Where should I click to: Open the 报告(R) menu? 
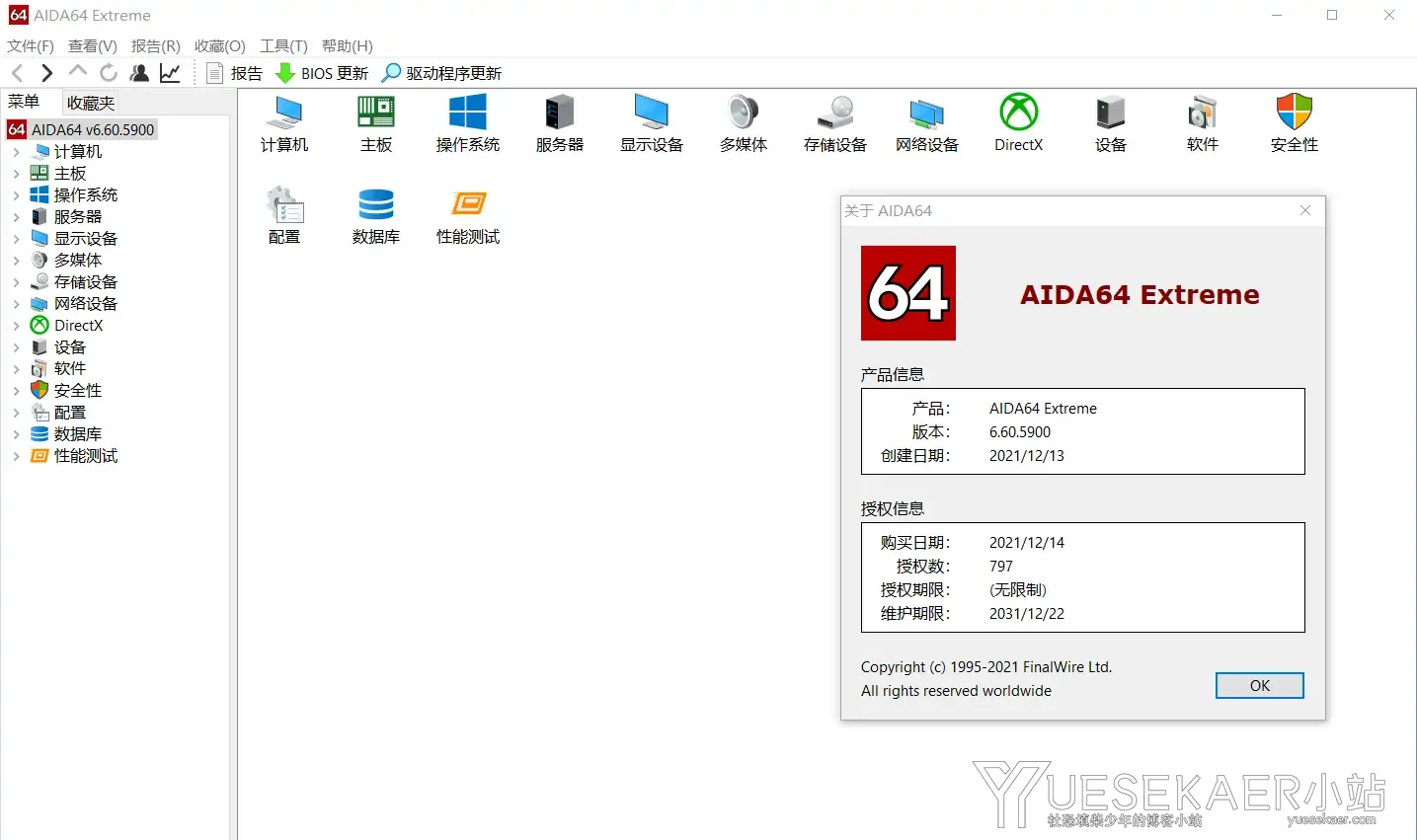tap(156, 45)
